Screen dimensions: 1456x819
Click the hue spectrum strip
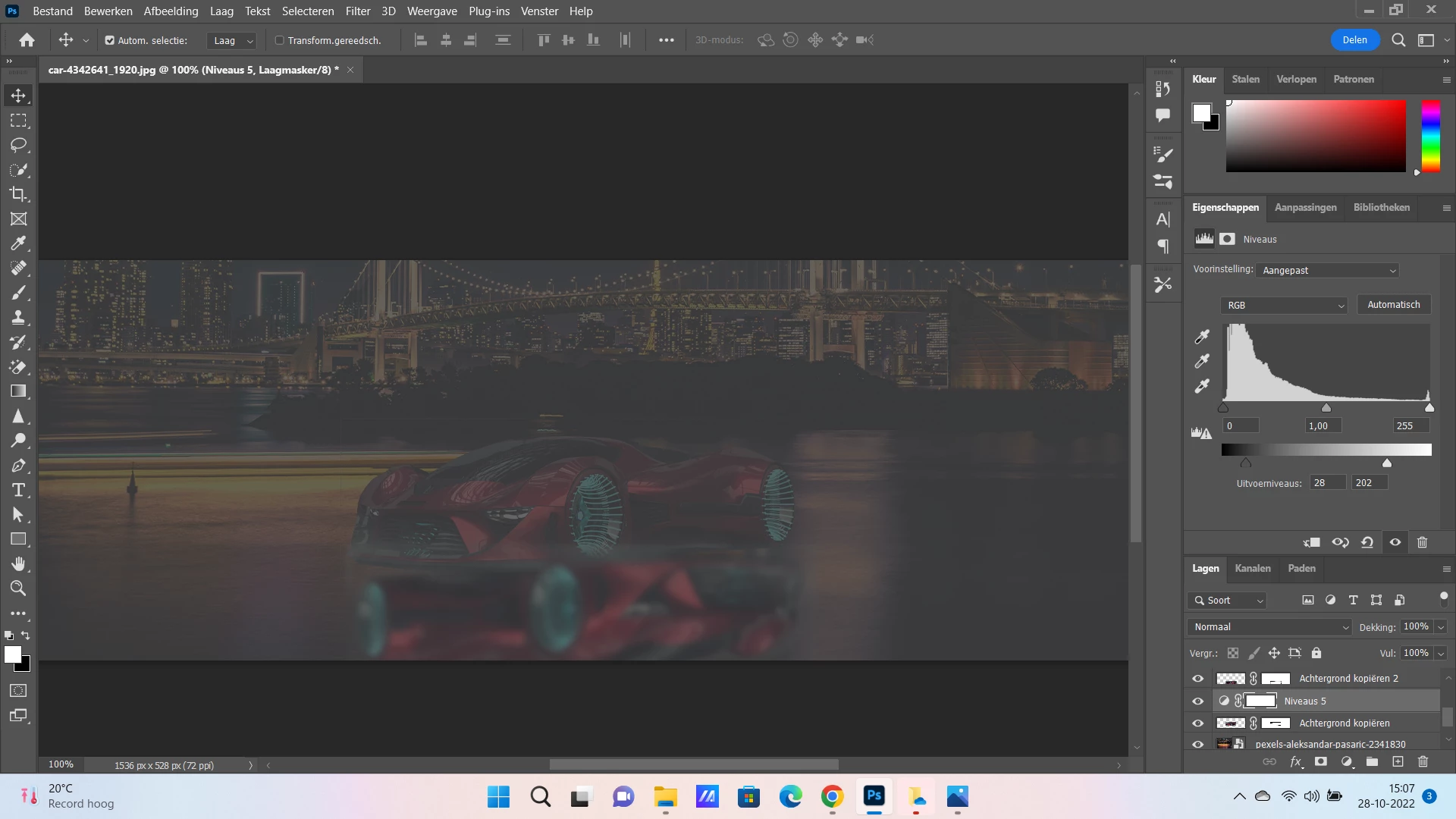1430,136
